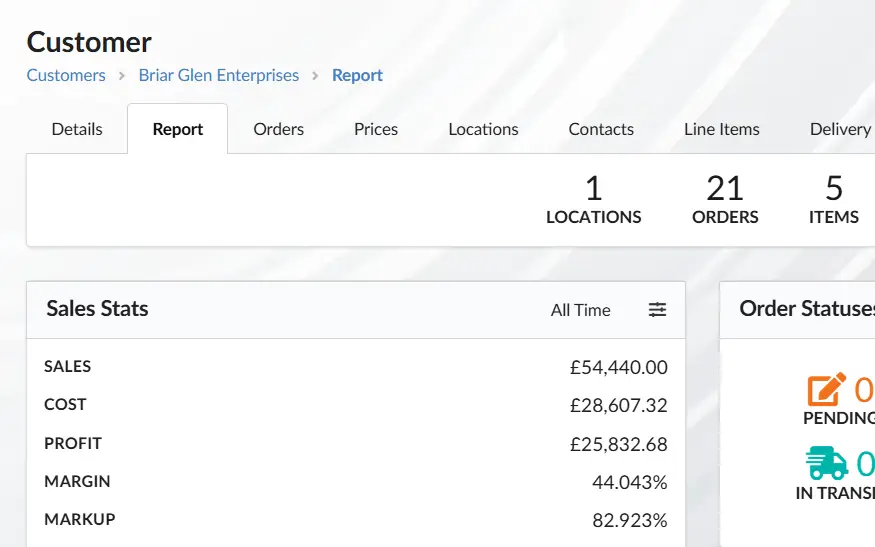Screen dimensions: 875x547
Task: Click the orange Pending orders edit icon
Action: (x=826, y=389)
